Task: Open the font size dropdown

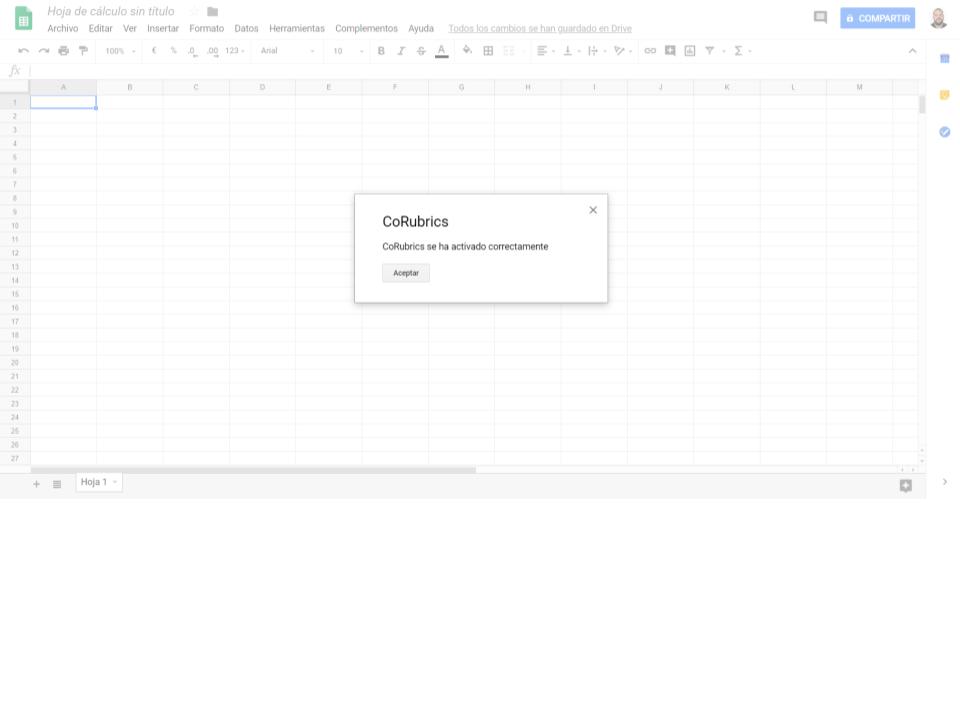Action: (348, 51)
